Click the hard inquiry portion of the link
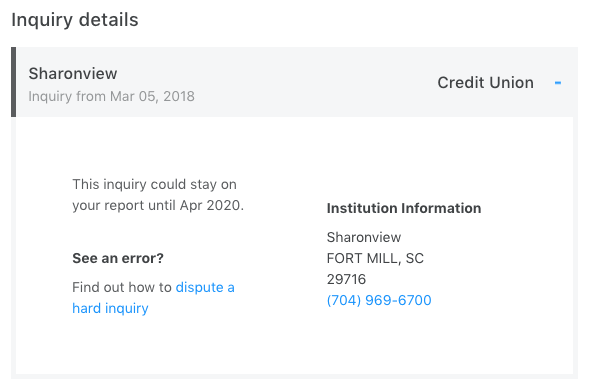 pyautogui.click(x=110, y=308)
